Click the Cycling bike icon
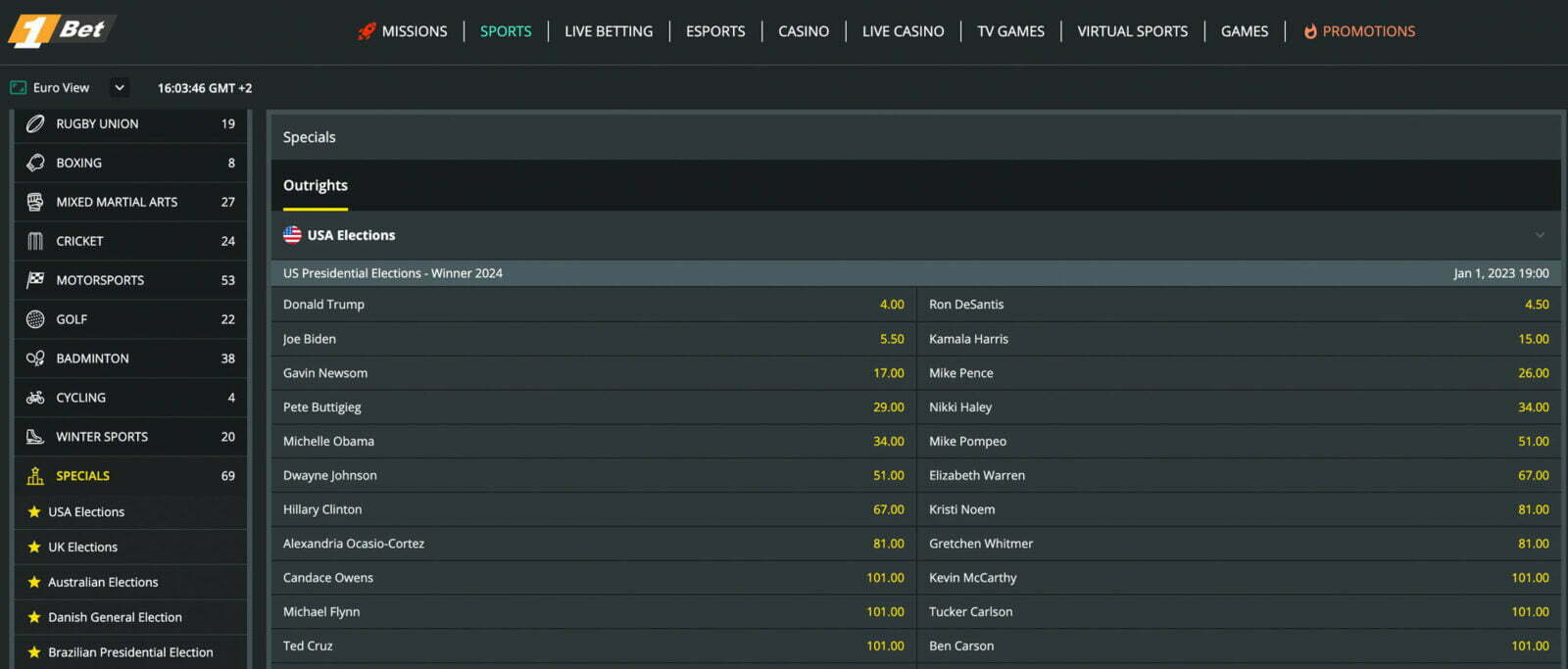1568x669 pixels. point(35,398)
